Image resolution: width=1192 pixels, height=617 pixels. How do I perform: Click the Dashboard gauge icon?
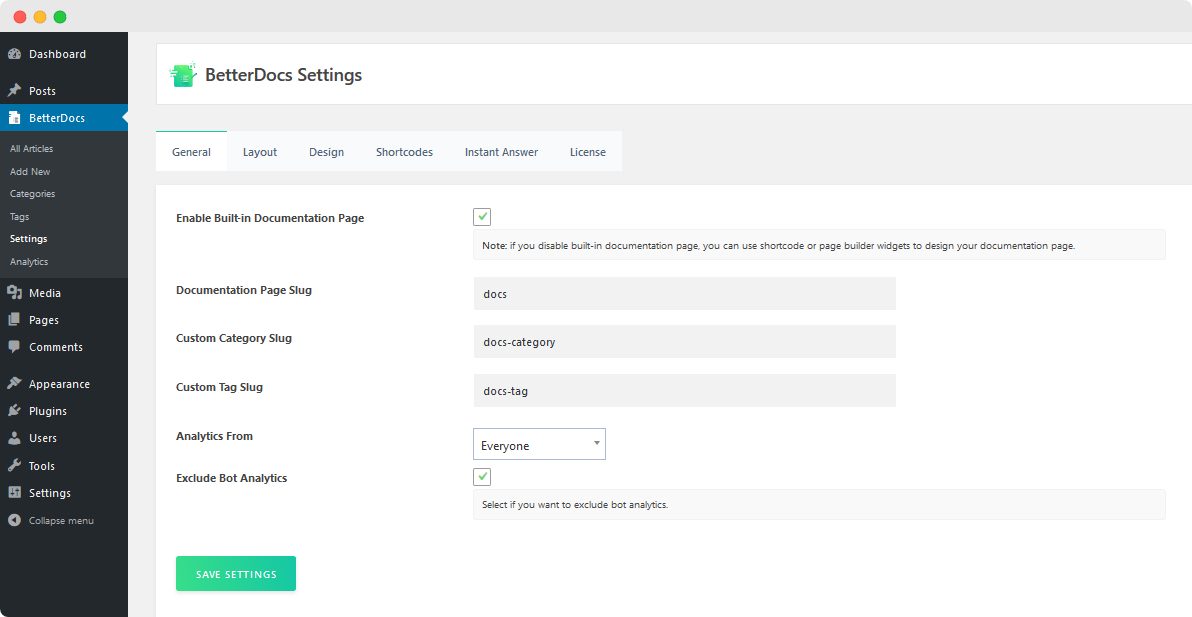[14, 54]
